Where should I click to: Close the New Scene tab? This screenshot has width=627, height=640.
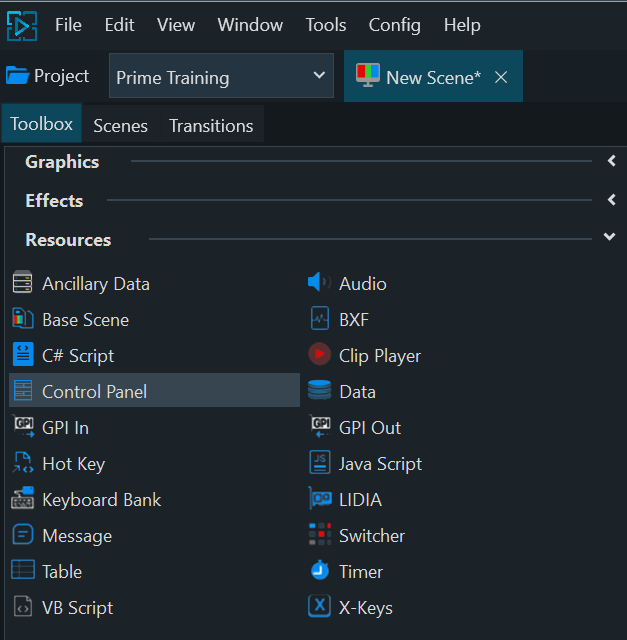[502, 77]
